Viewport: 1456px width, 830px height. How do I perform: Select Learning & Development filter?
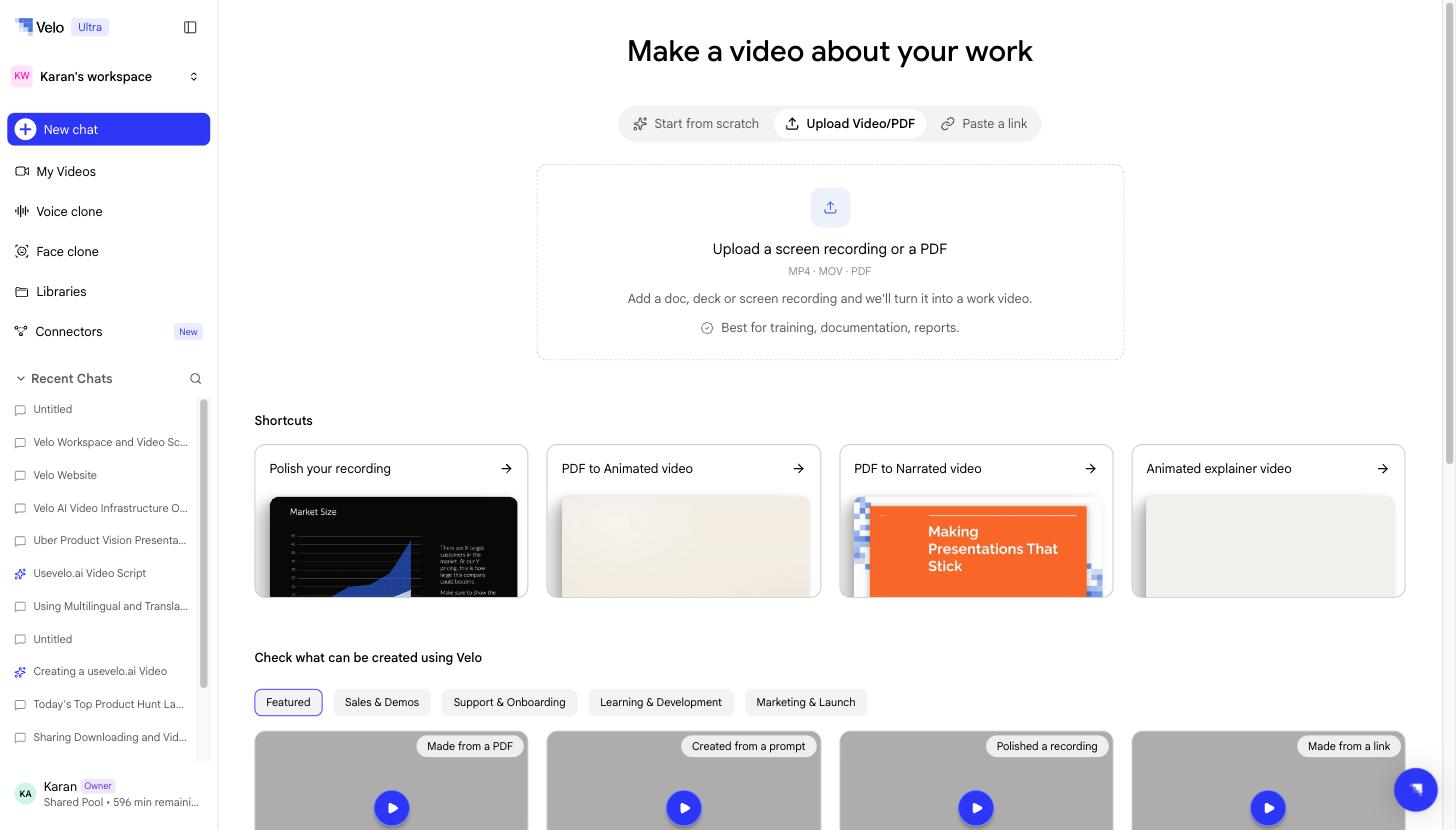click(x=661, y=702)
